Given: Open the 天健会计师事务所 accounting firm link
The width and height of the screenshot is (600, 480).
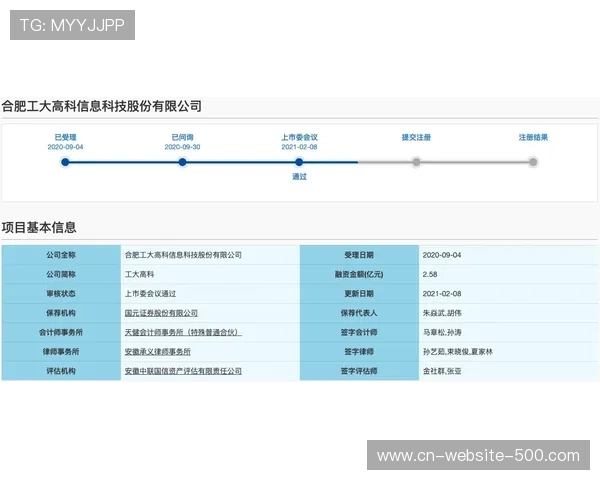Looking at the screenshot, I should tap(183, 332).
